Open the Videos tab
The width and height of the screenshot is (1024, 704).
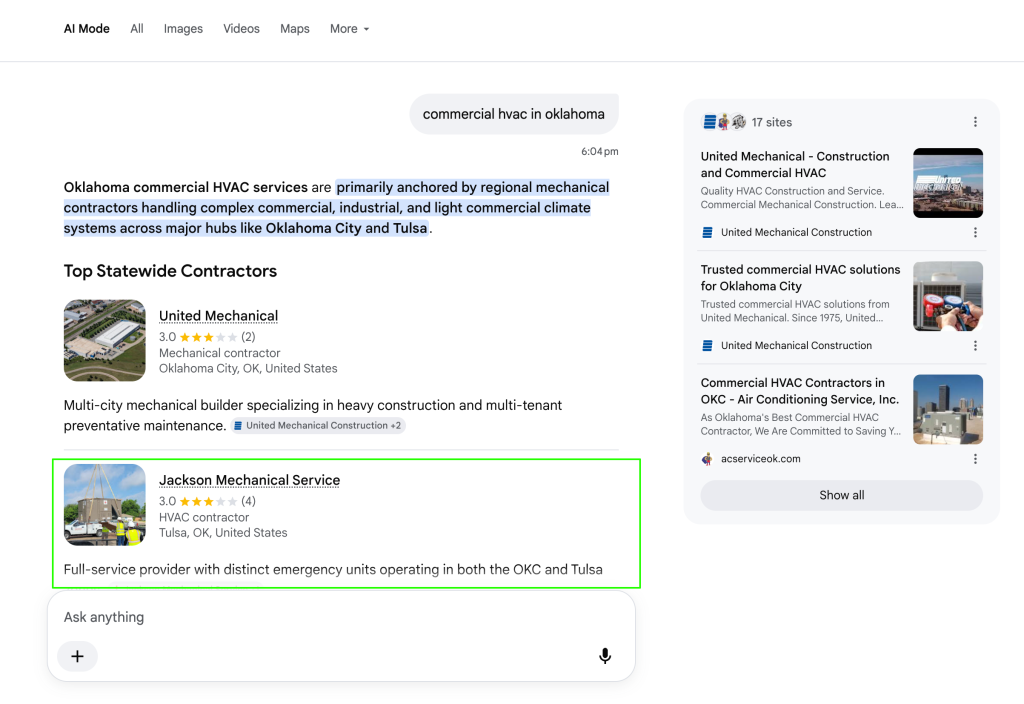(x=241, y=29)
